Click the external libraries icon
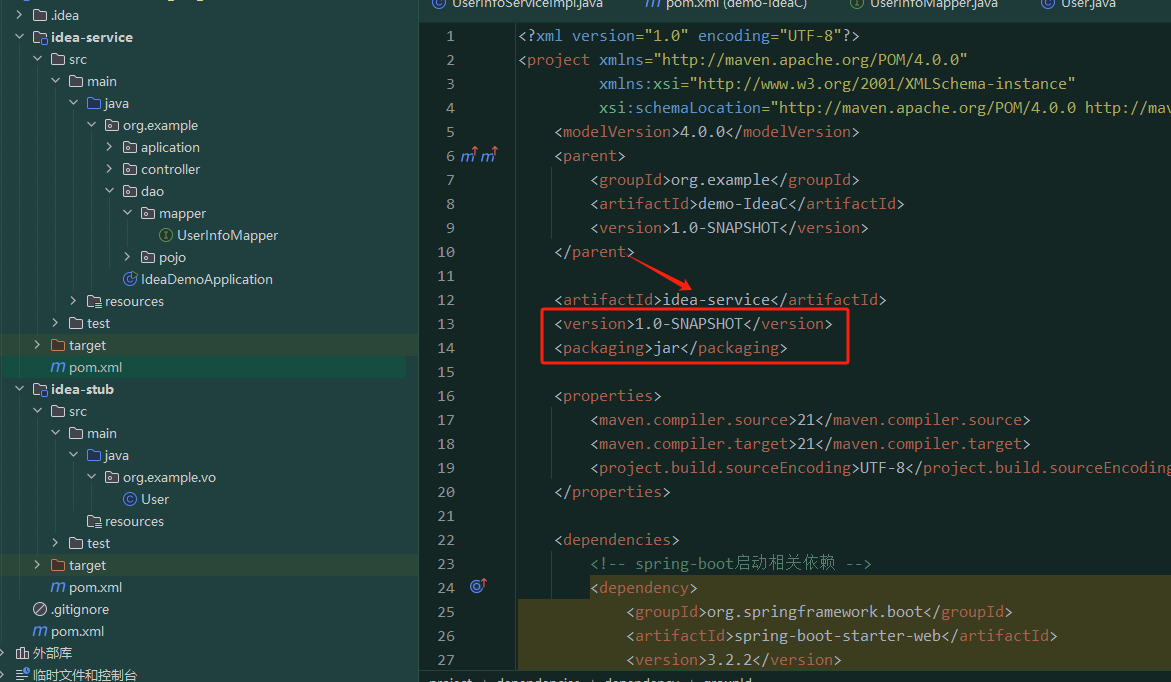Screen dimensions: 1171x682 click(22, 654)
